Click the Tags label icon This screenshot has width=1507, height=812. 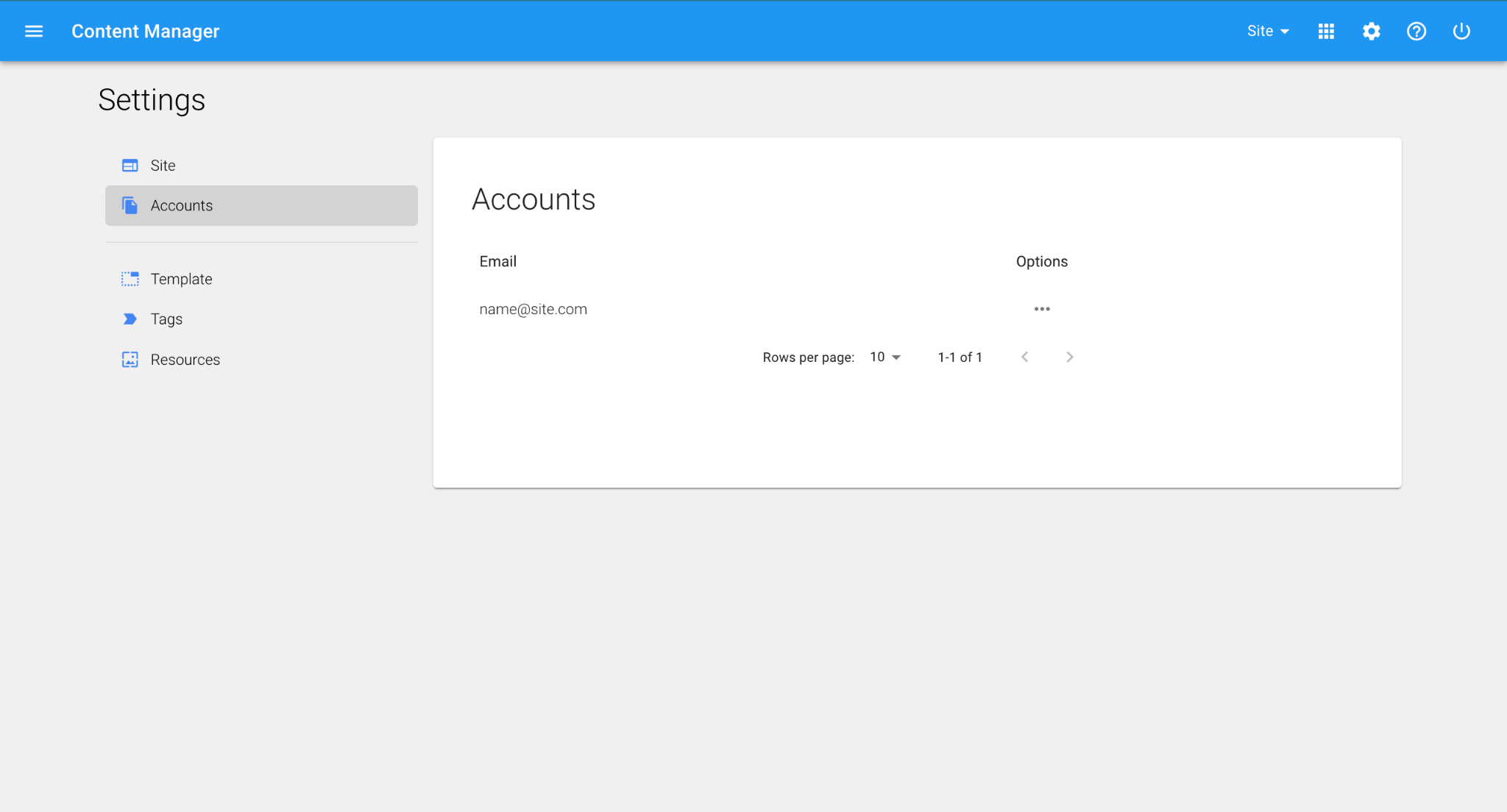(130, 319)
